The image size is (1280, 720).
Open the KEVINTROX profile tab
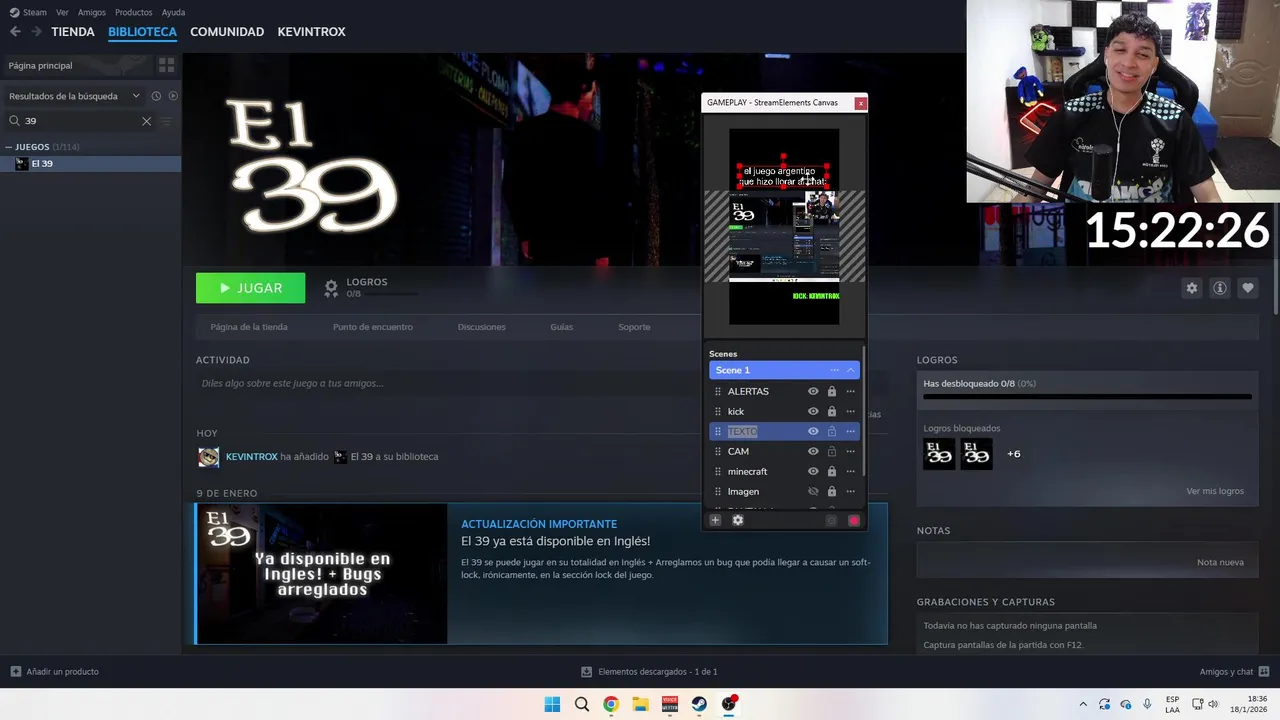click(311, 32)
